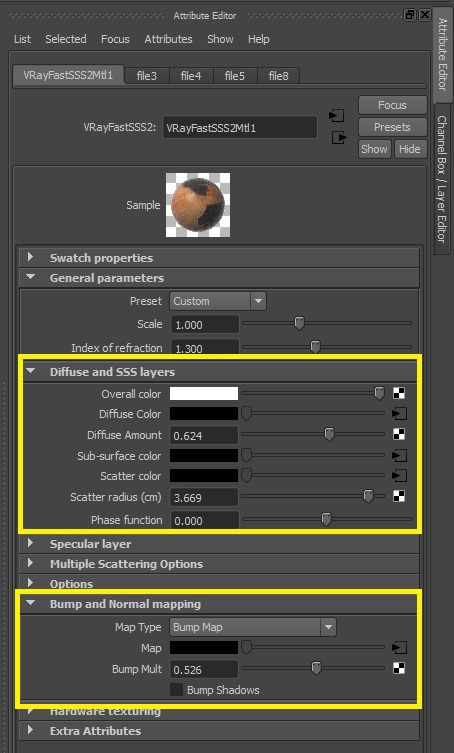Expand the Specular layer section
Image resolution: width=454 pixels, height=753 pixels.
coord(30,543)
